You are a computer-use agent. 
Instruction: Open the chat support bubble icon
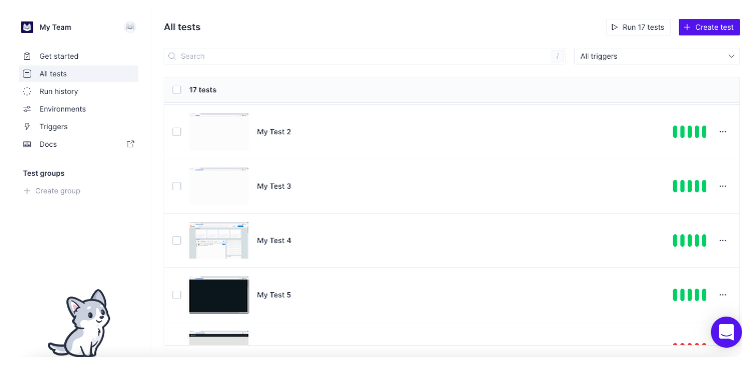(726, 332)
